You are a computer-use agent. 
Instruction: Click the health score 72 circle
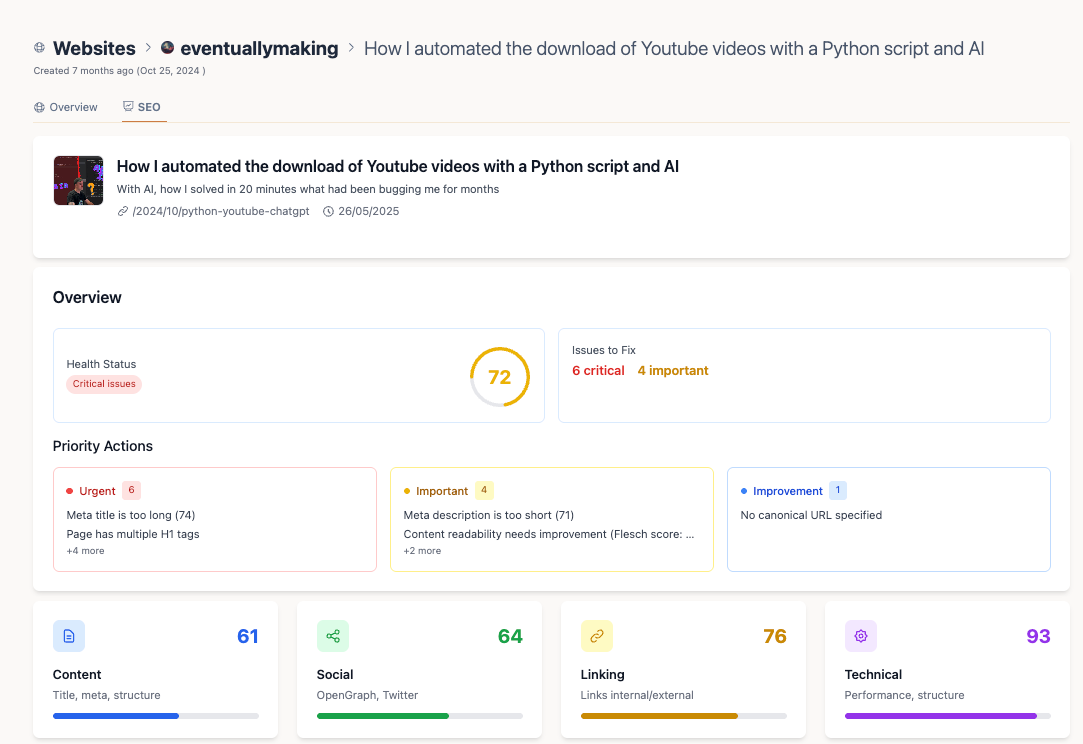pos(499,377)
